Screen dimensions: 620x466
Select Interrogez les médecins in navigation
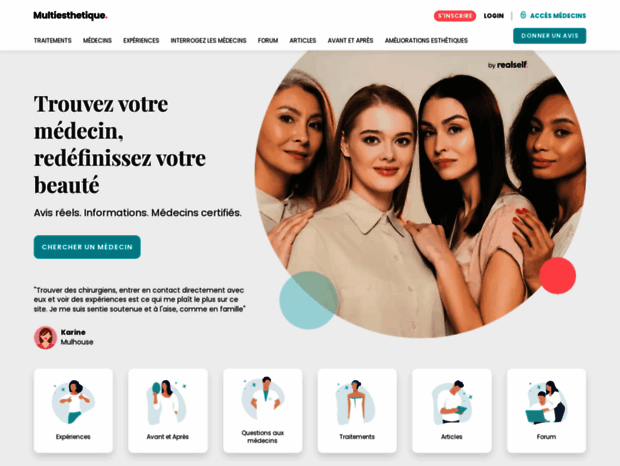coord(208,40)
